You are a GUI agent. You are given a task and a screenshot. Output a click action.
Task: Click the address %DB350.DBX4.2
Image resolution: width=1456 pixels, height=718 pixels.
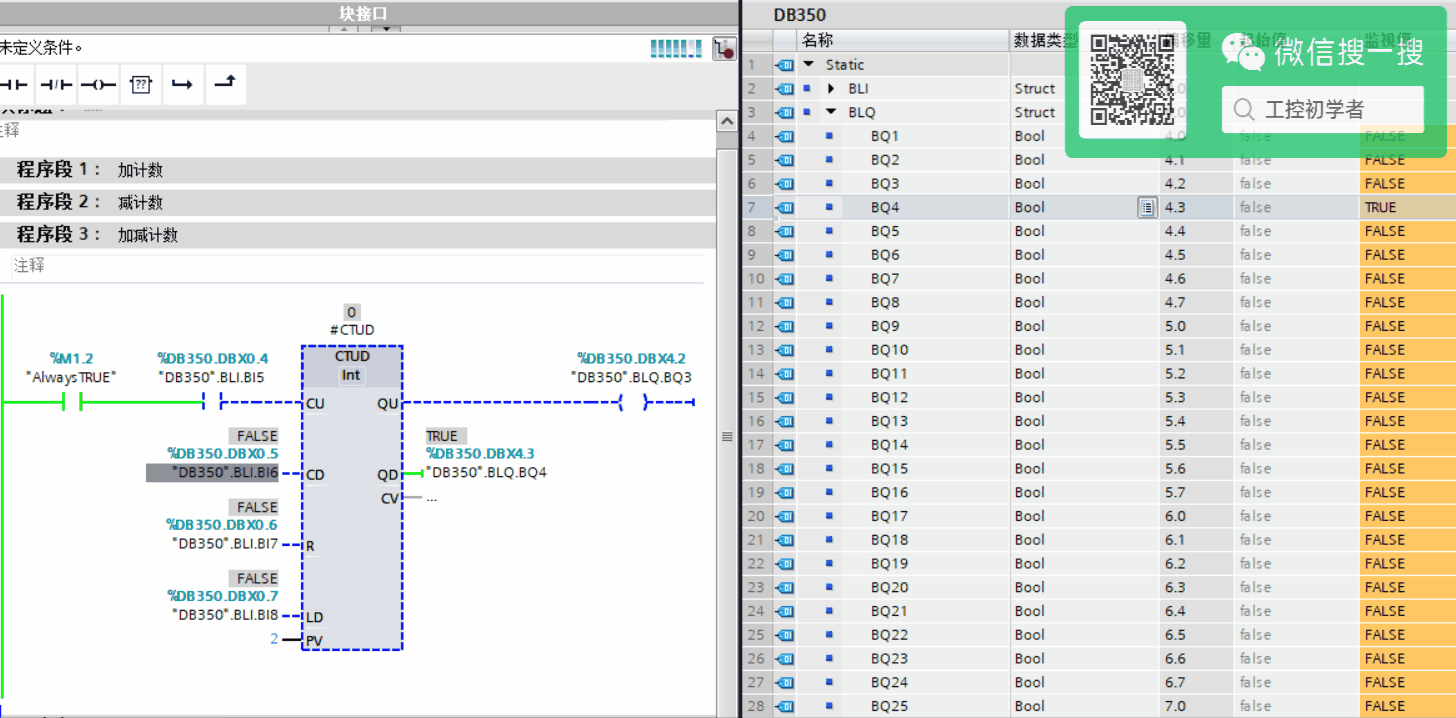pyautogui.click(x=631, y=358)
